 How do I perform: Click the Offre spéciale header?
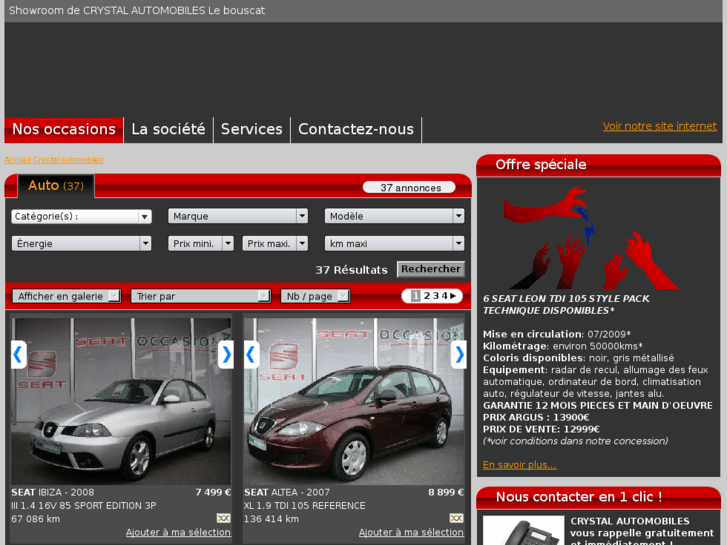tap(599, 165)
